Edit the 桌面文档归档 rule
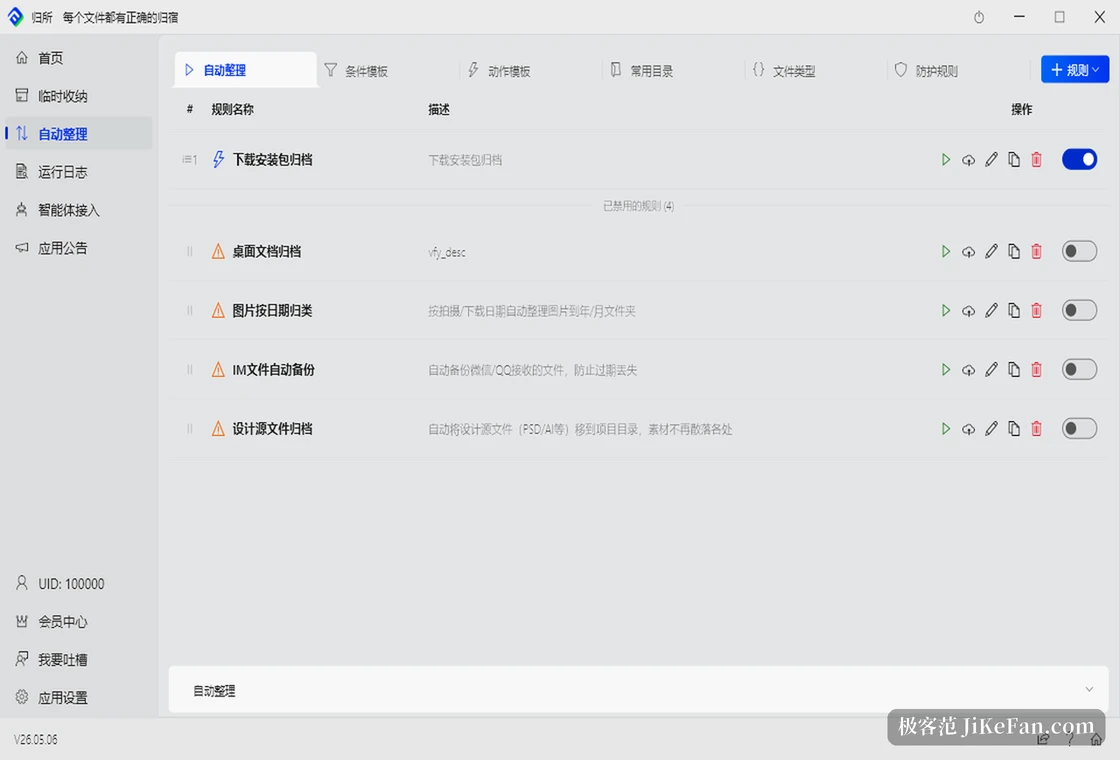This screenshot has width=1120, height=760. coord(991,251)
